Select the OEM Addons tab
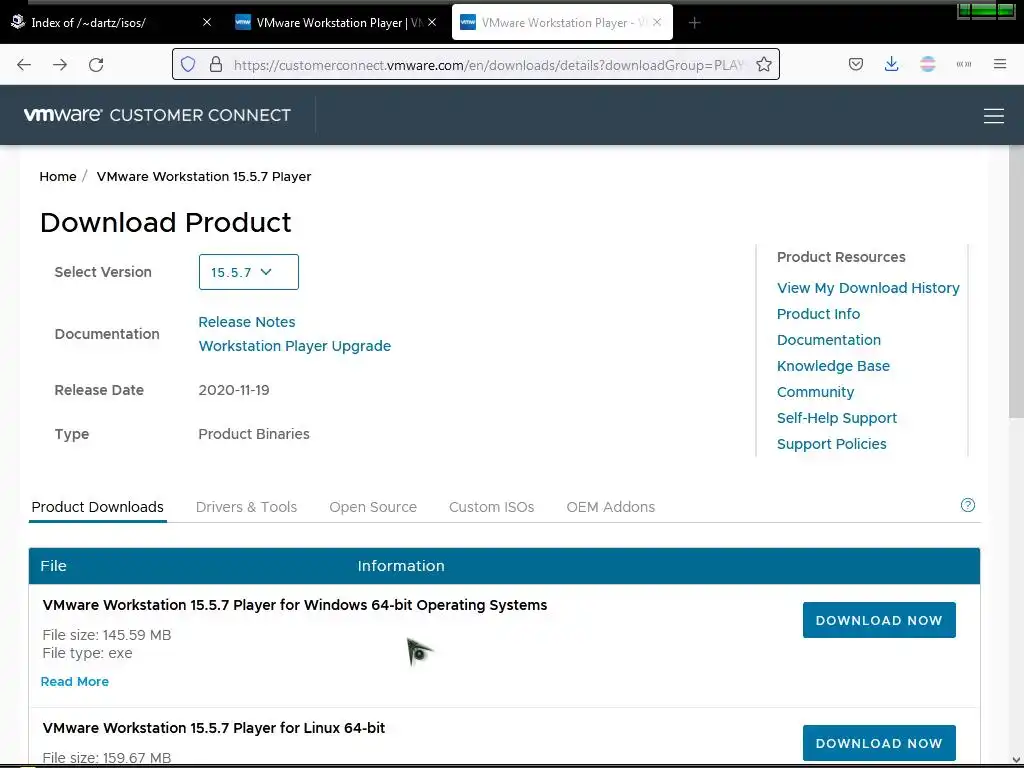The width and height of the screenshot is (1024, 768). click(611, 507)
